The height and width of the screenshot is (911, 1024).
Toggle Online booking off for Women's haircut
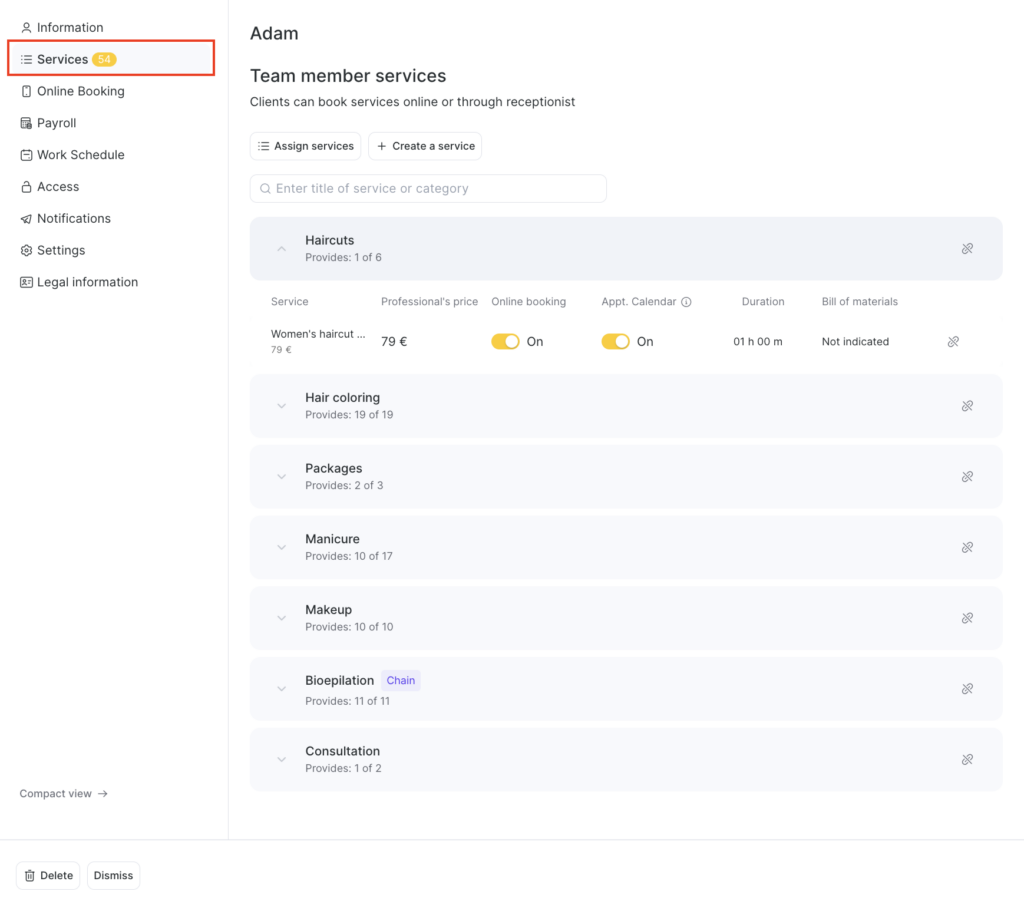click(505, 342)
